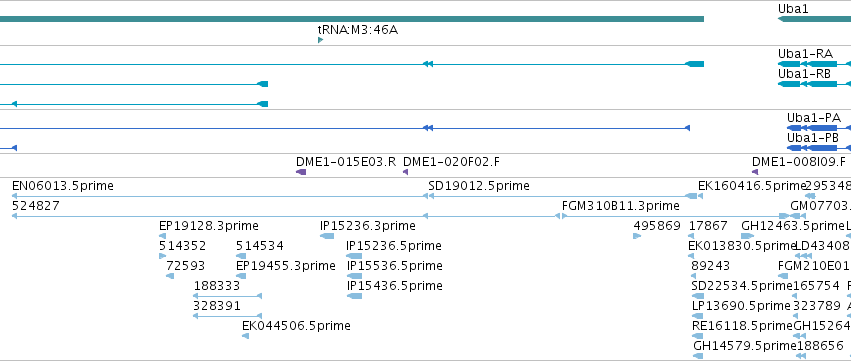Click the long teal gene bar
The width and height of the screenshot is (851, 361).
[352, 19]
